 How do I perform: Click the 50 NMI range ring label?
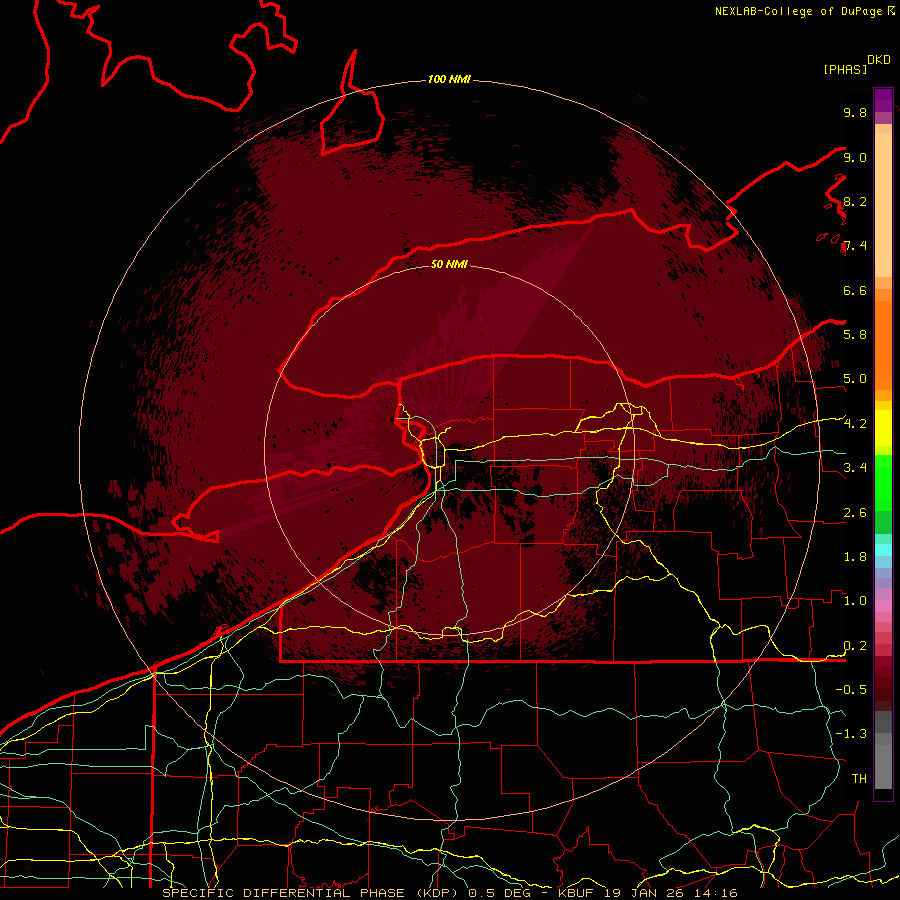(x=449, y=264)
